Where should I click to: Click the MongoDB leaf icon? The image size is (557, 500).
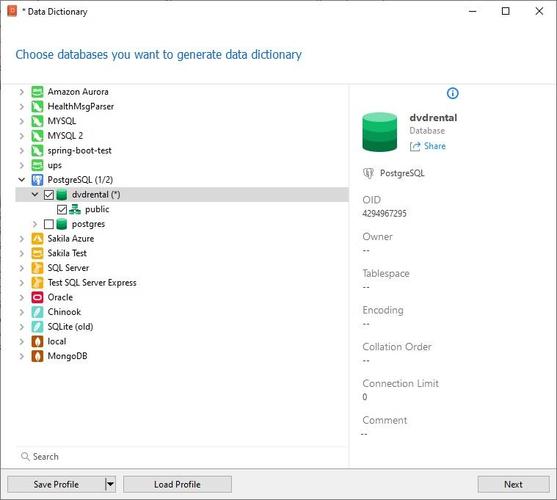[x=37, y=356]
